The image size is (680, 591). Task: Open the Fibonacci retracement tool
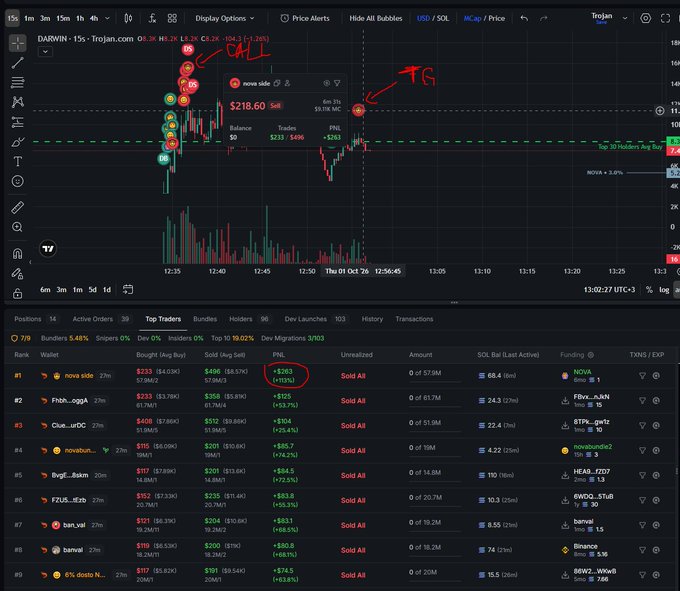tap(18, 82)
